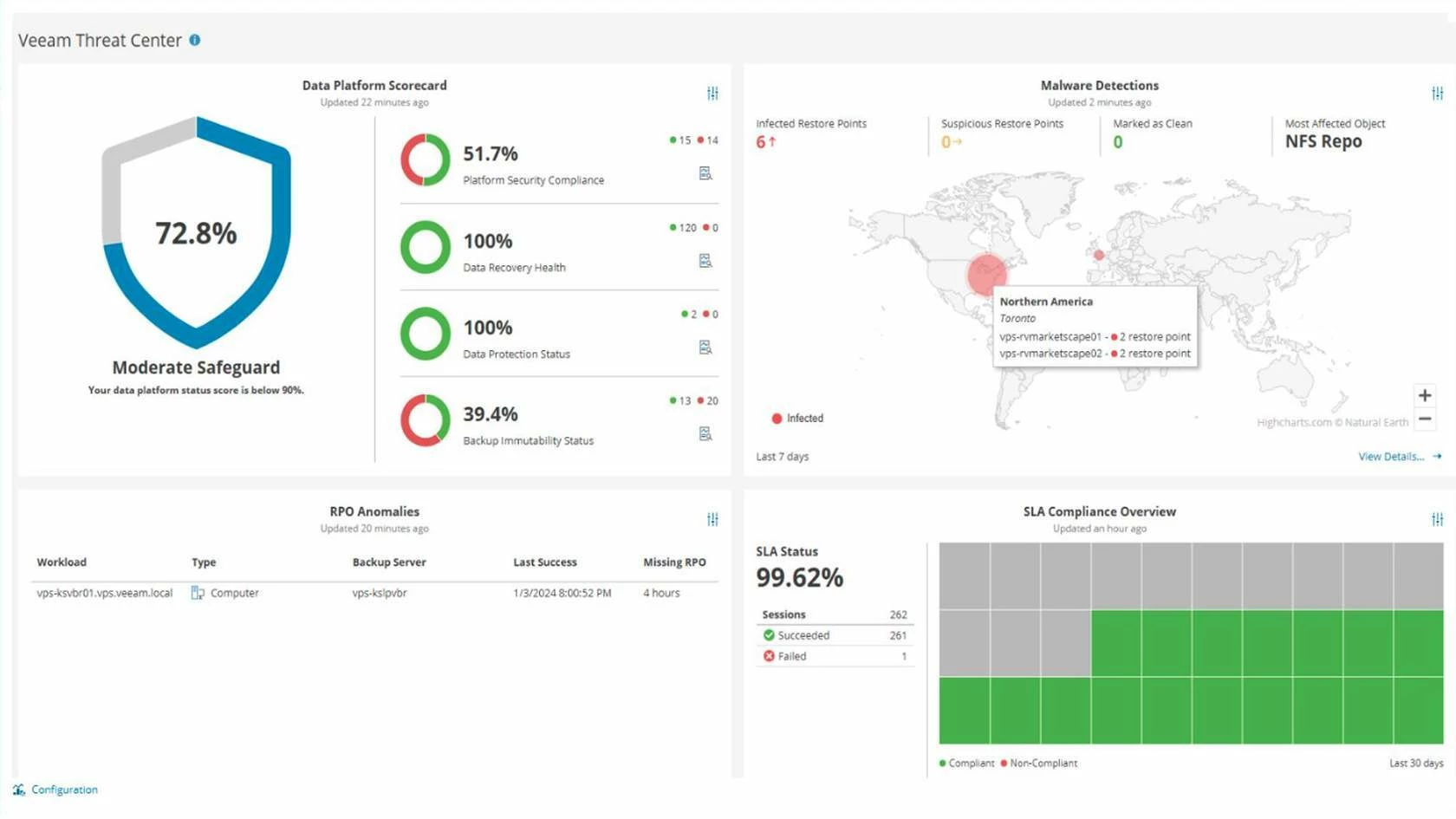1456x819 pixels.
Task: Sort by the Missing RPO column header
Action: coord(674,562)
